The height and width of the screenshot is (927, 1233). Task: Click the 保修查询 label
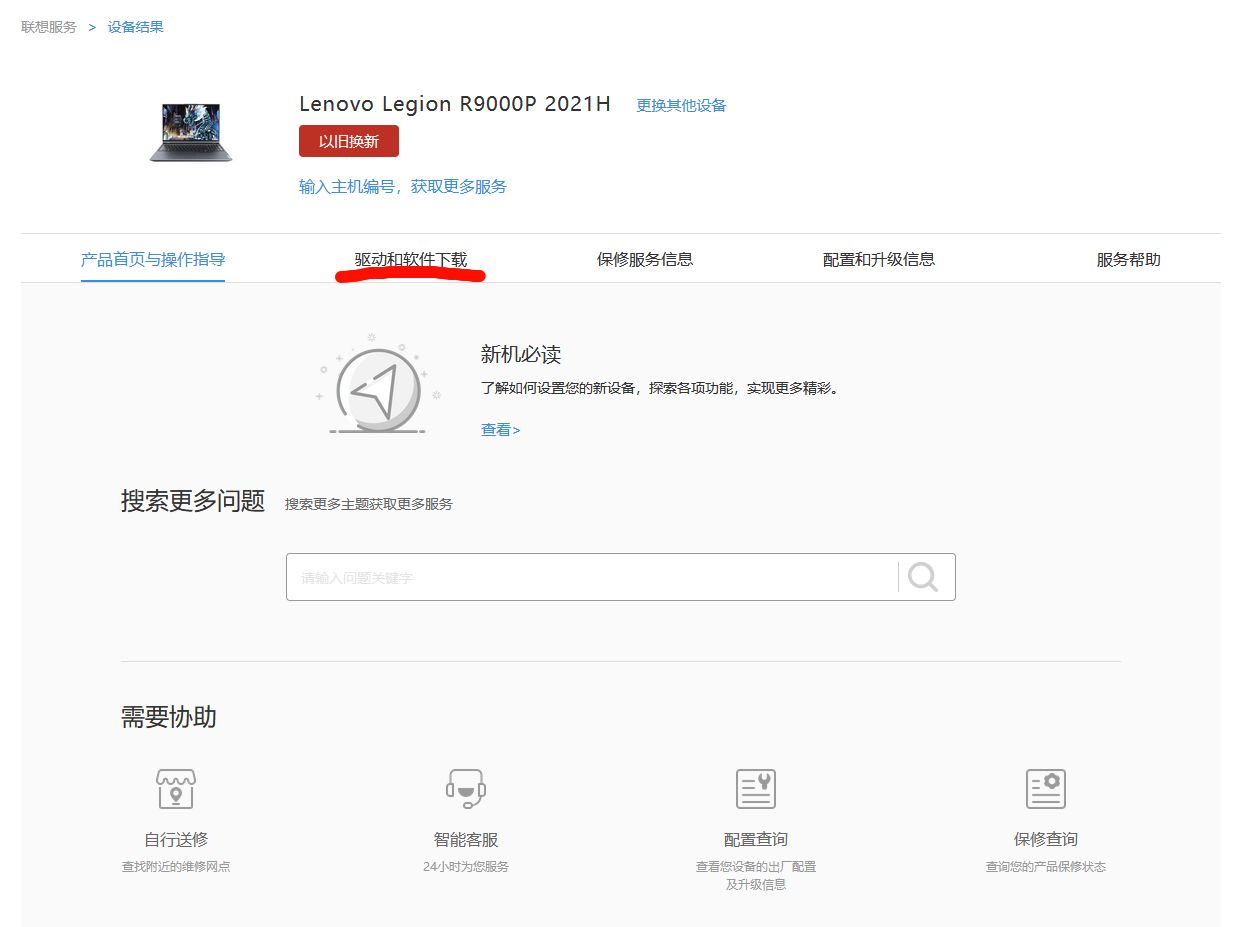click(x=1046, y=840)
